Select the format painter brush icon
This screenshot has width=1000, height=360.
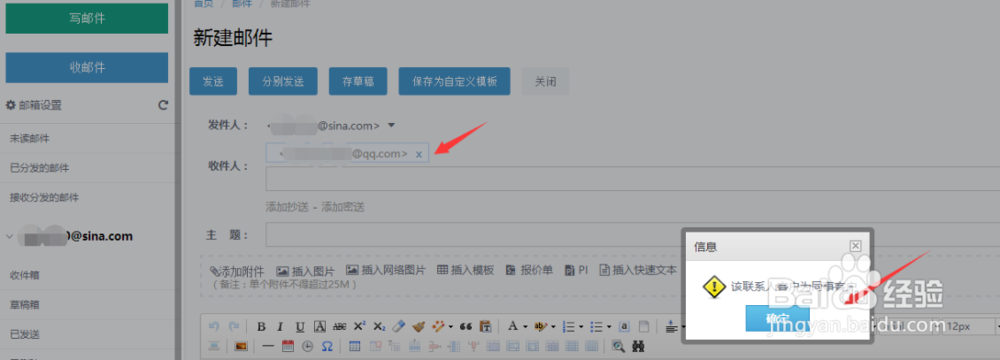pos(418,326)
